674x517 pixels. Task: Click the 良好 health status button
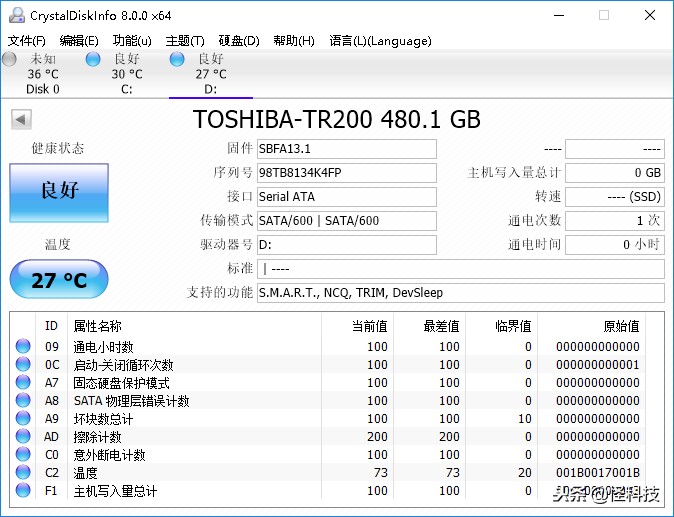pos(59,193)
